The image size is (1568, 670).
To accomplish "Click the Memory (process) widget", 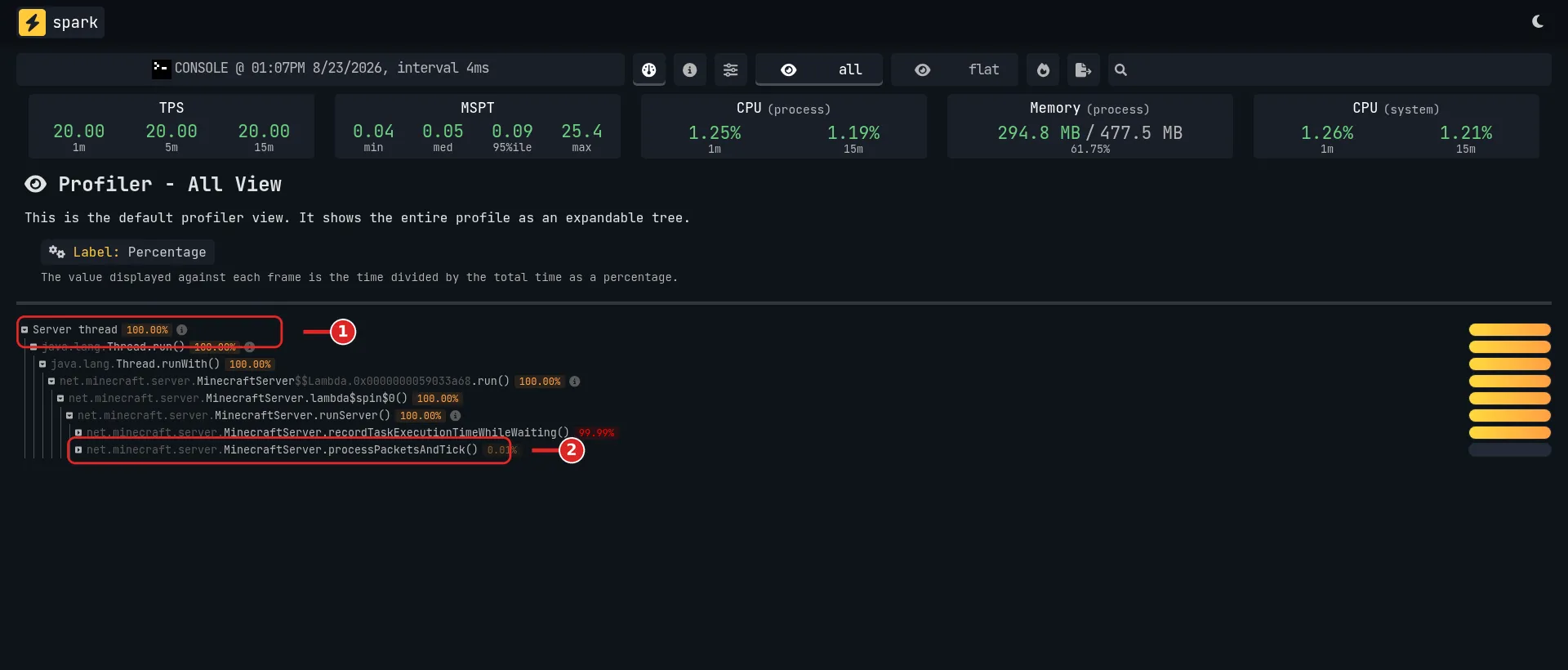I will tap(1090, 126).
